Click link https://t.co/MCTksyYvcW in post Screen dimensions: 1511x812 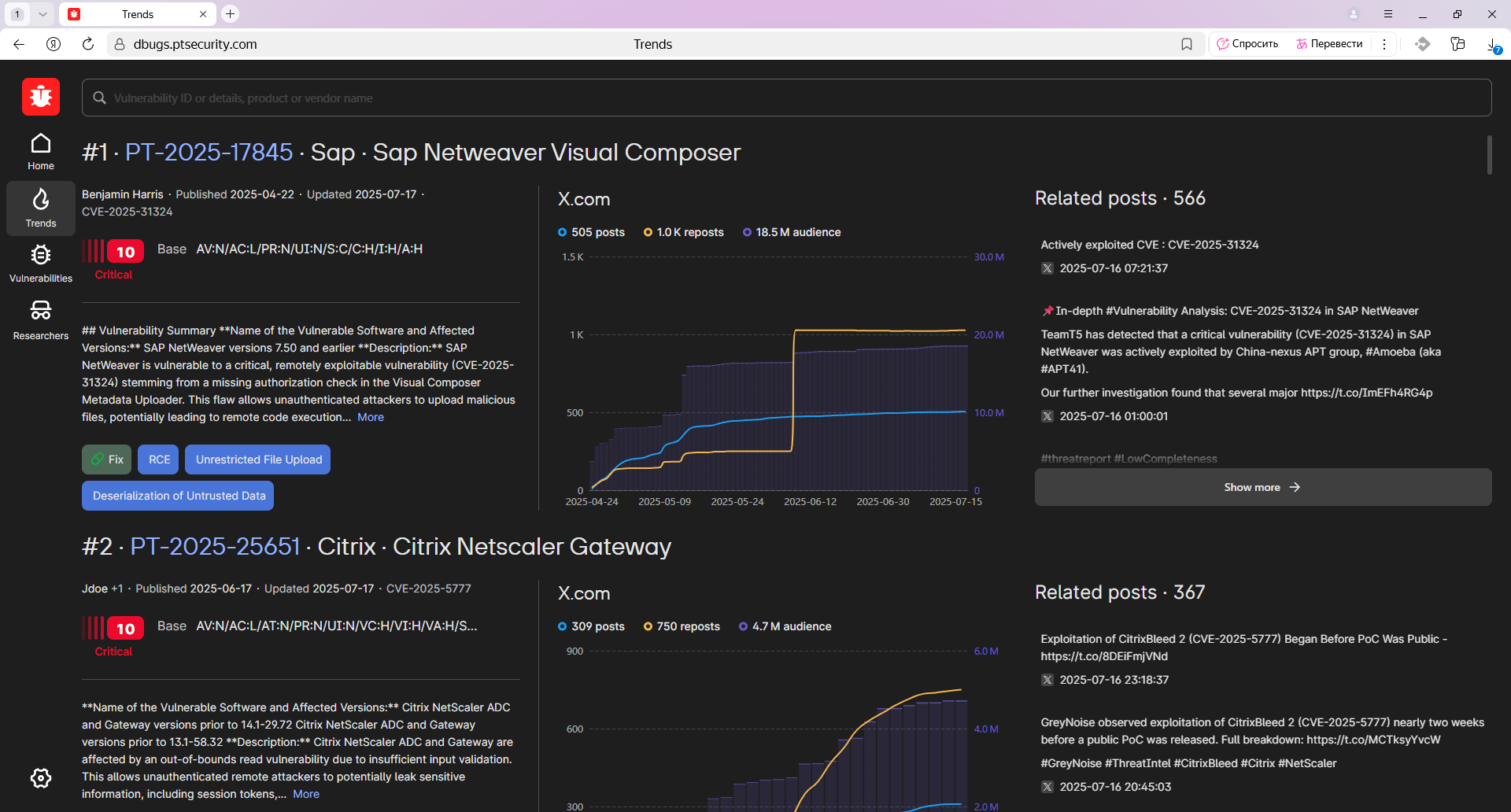(1373, 740)
